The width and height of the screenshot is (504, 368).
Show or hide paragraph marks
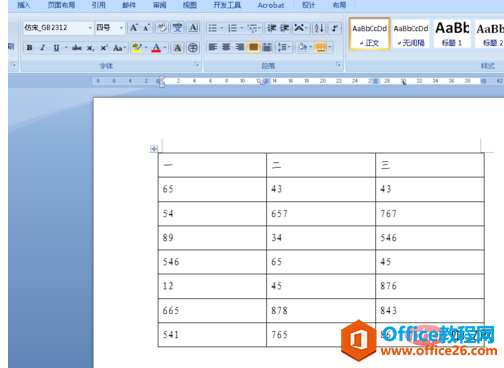[x=335, y=28]
